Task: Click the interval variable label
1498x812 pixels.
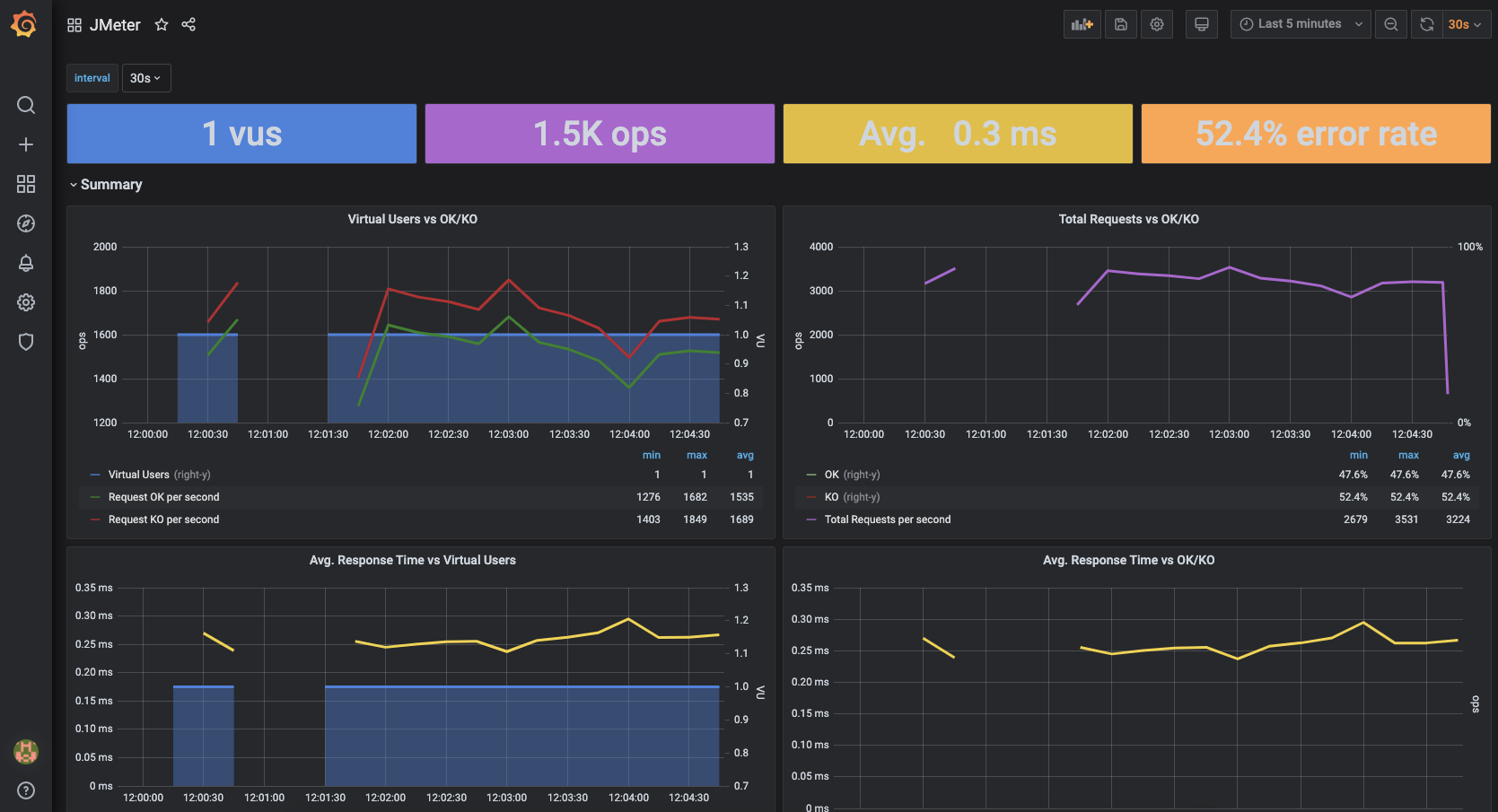Action: pyautogui.click(x=92, y=78)
